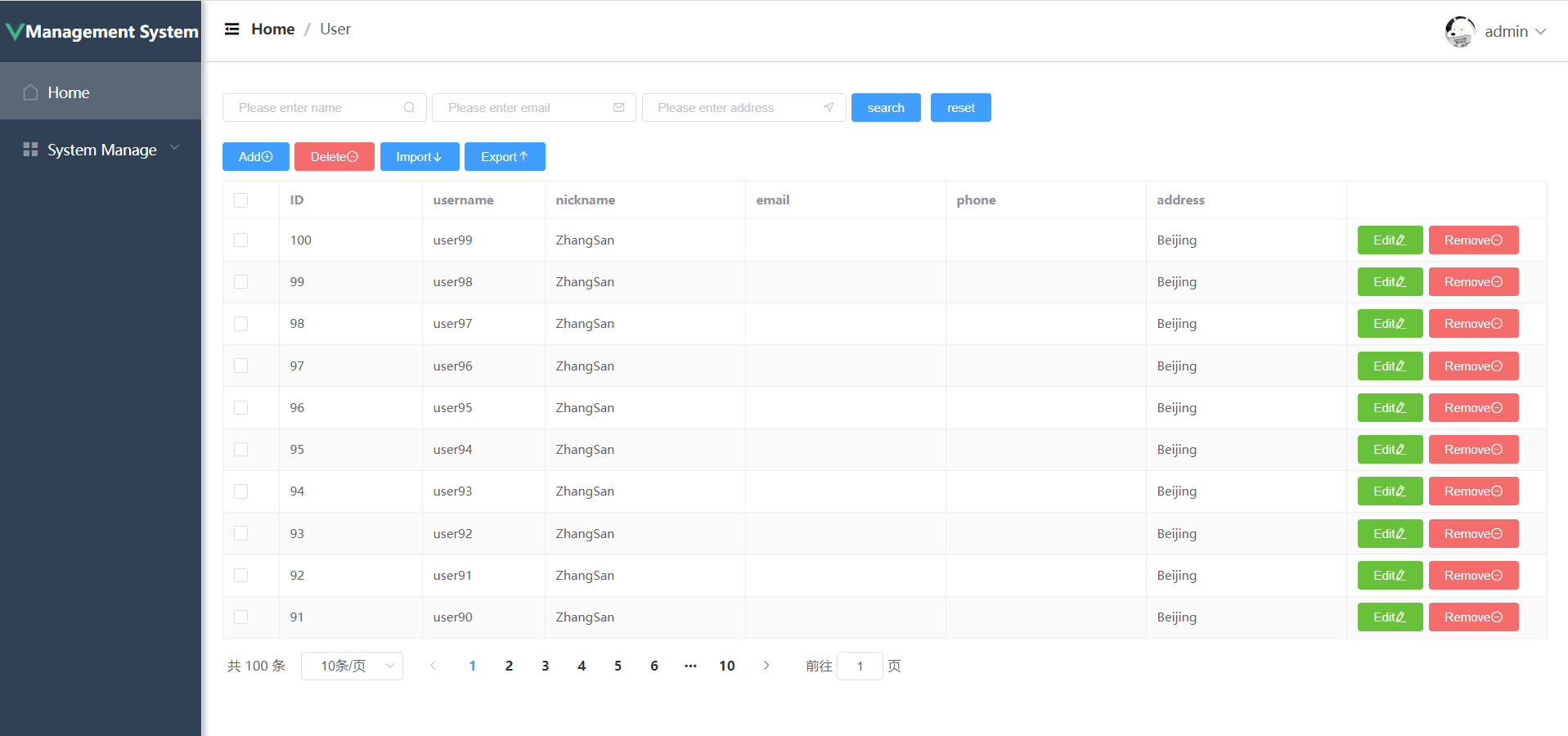Open the admin avatar picture

point(1460,32)
